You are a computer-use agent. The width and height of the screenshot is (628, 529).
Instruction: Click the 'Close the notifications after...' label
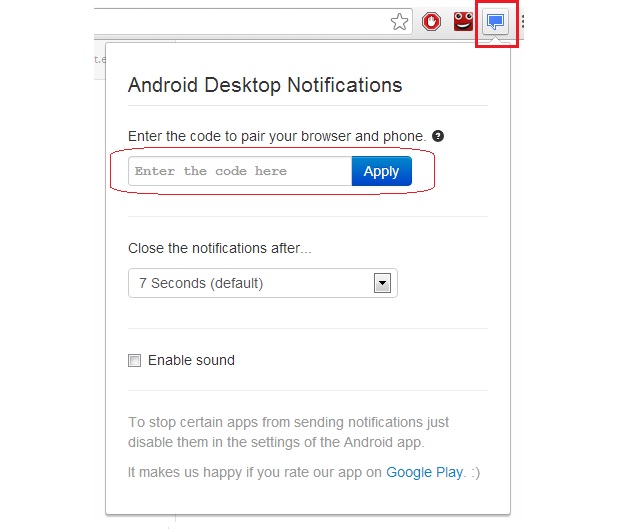219,248
